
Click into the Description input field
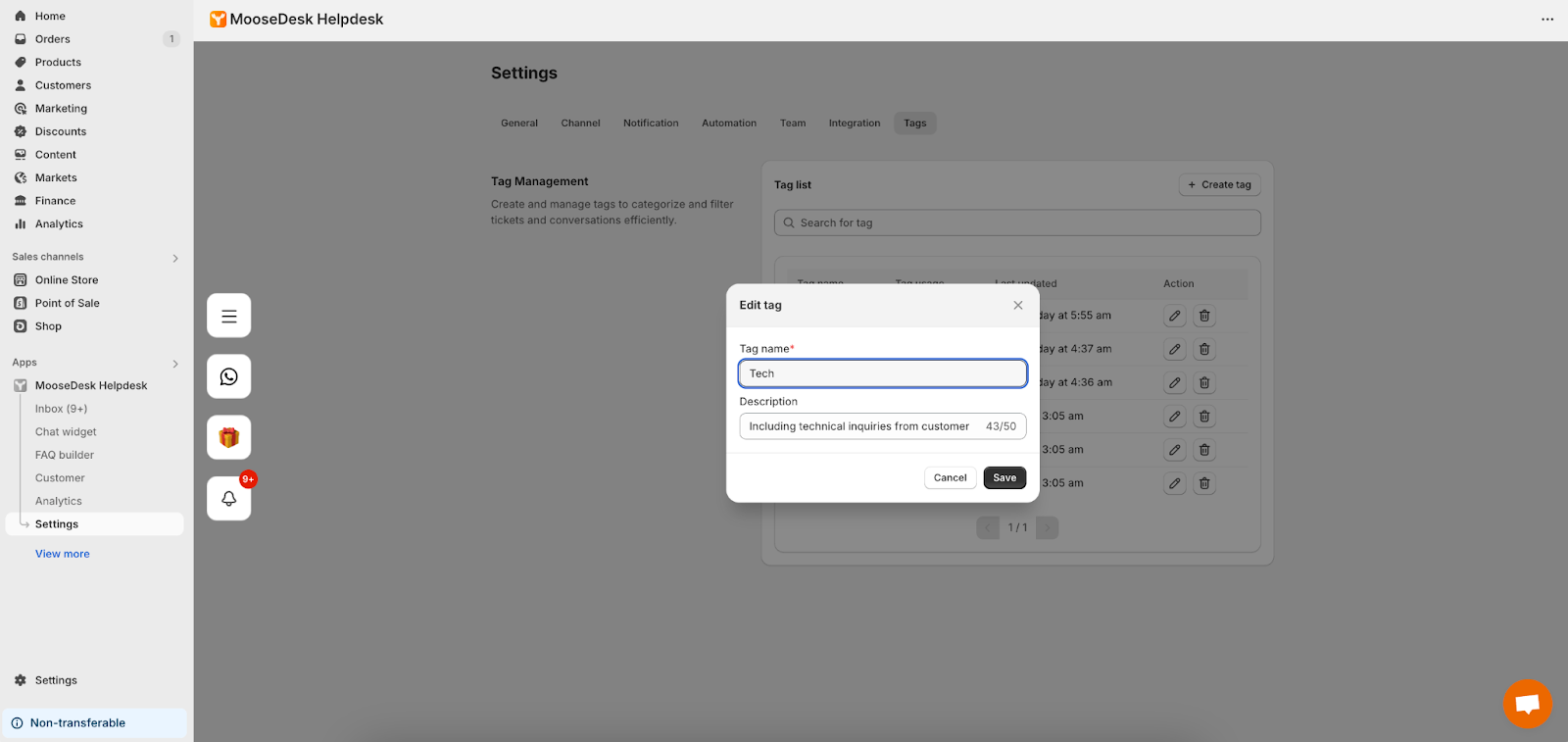[883, 426]
